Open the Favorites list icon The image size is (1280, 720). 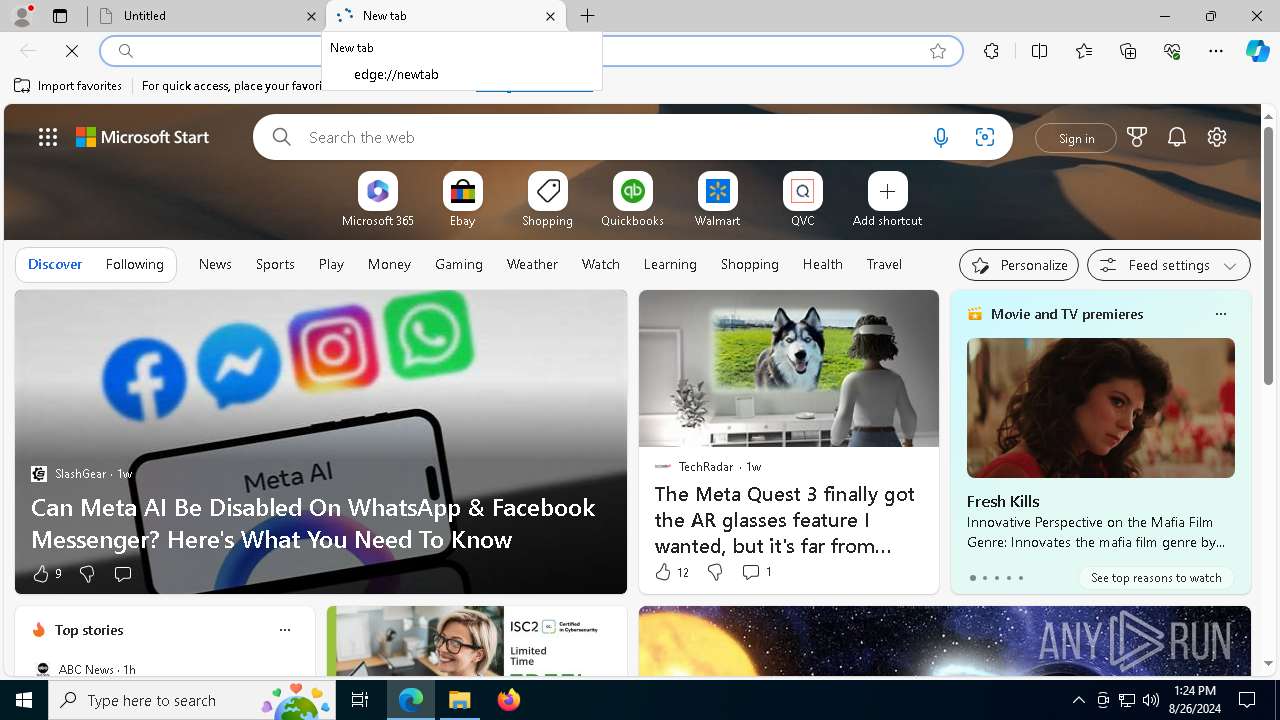[1084, 51]
